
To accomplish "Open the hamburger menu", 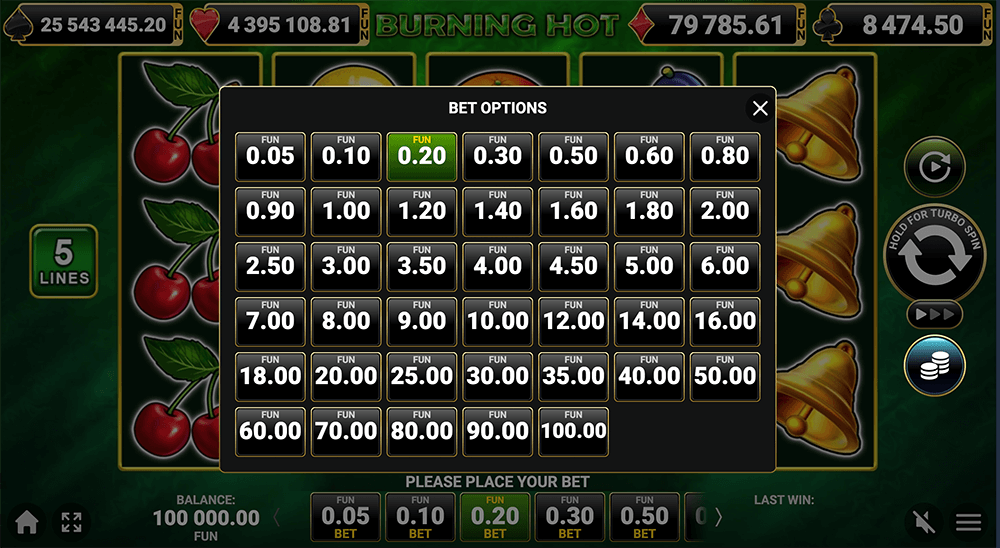I will click(968, 522).
